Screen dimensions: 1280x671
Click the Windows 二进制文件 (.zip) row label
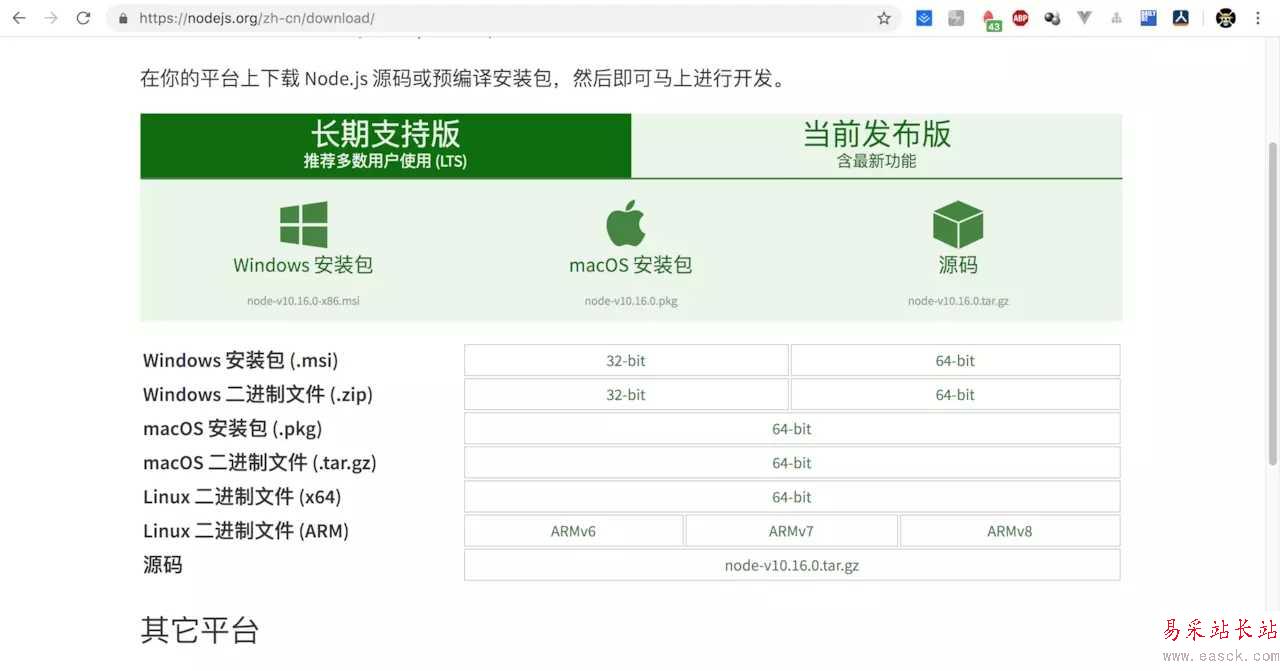pos(258,394)
